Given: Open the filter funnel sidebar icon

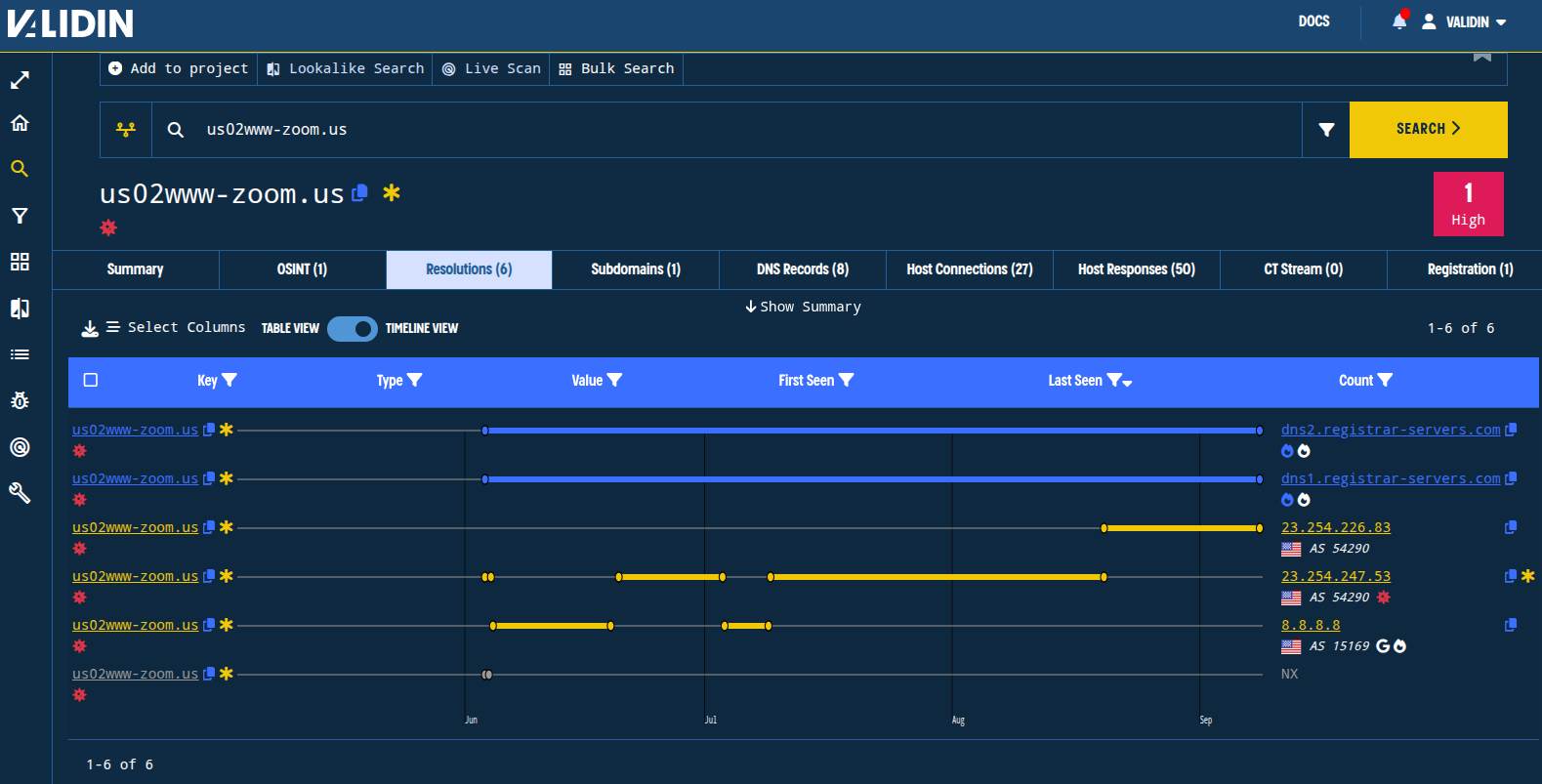Looking at the screenshot, I should pos(20,216).
